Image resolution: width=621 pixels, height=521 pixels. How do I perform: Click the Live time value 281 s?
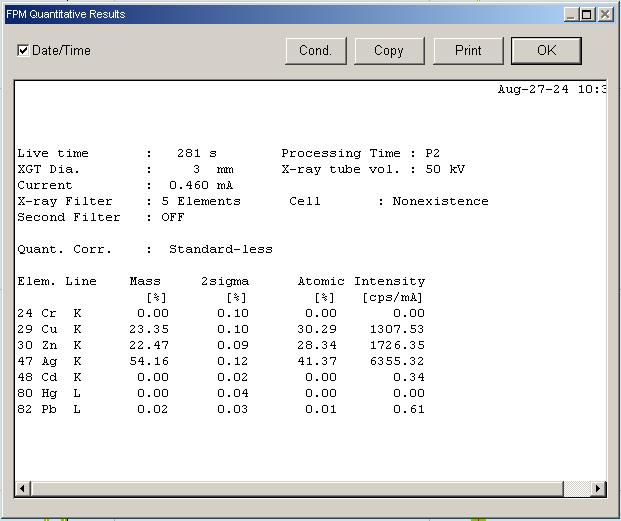(197, 153)
